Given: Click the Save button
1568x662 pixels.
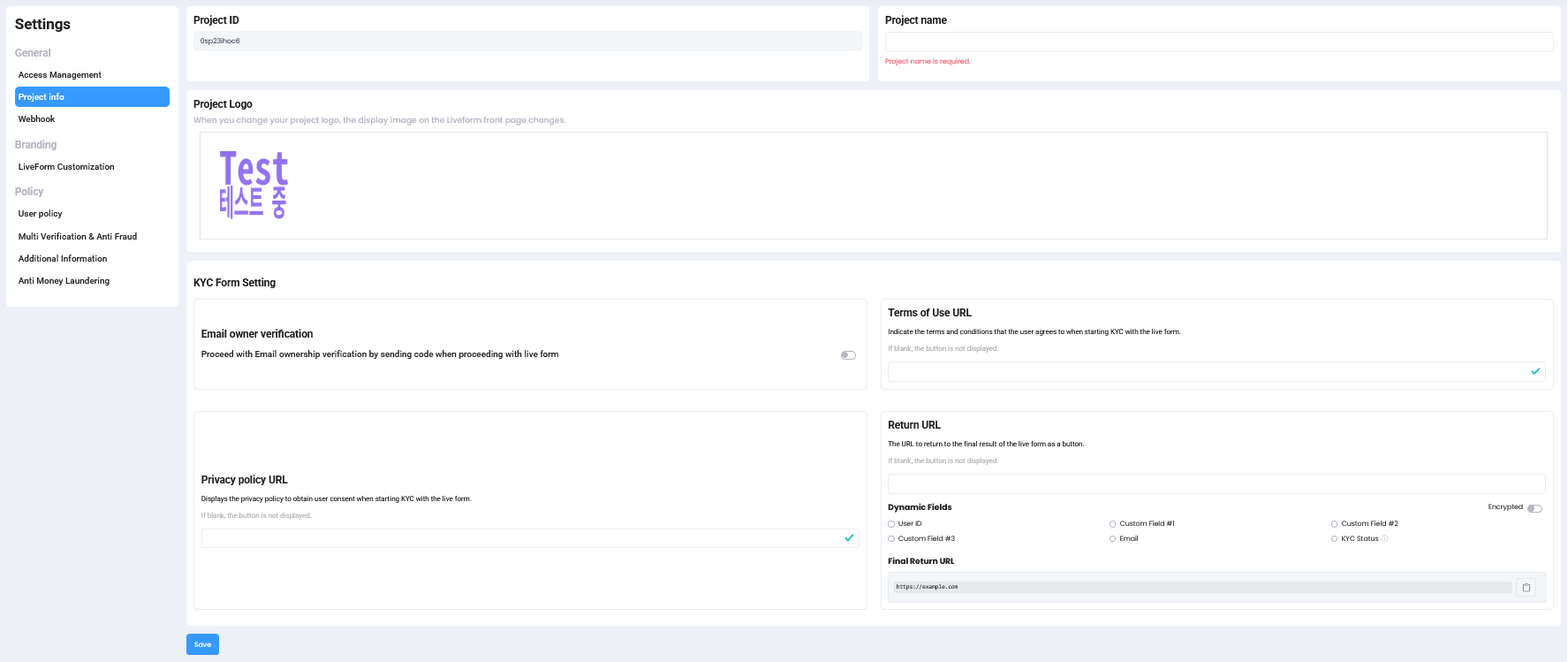Looking at the screenshot, I should 202,644.
